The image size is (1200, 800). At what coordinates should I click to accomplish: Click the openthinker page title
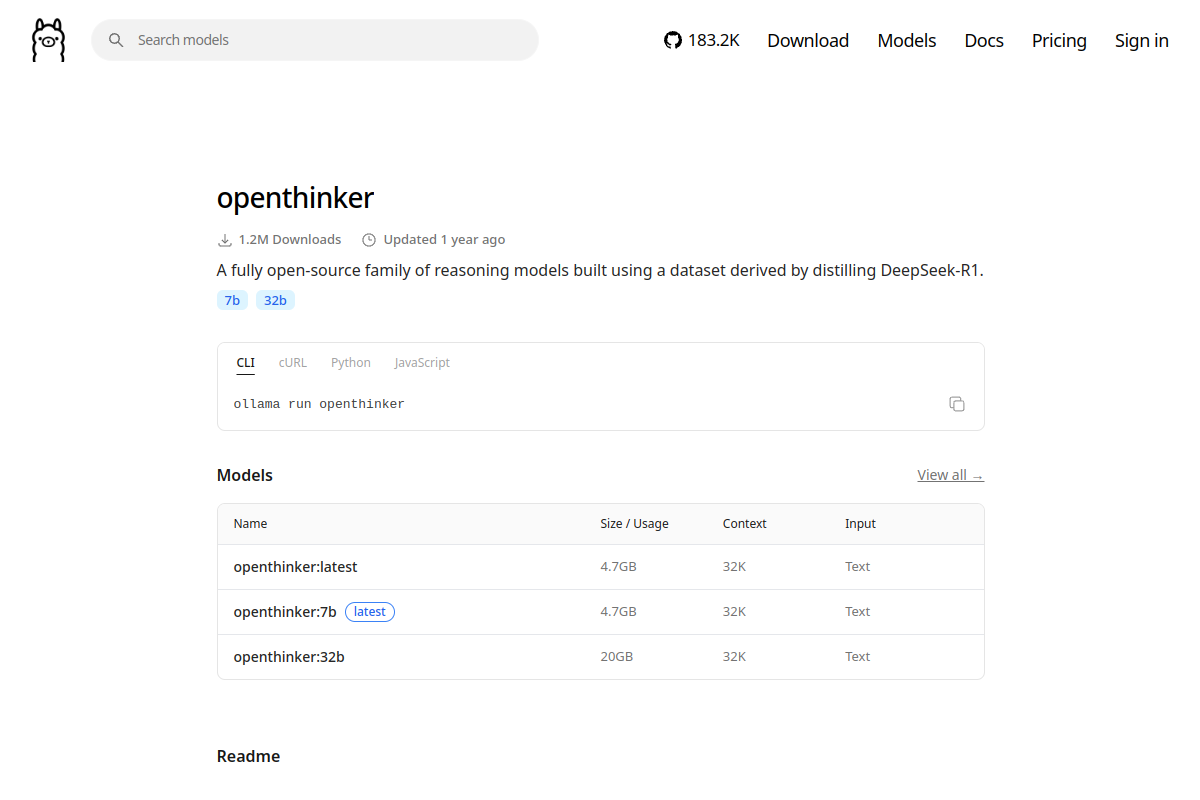295,198
